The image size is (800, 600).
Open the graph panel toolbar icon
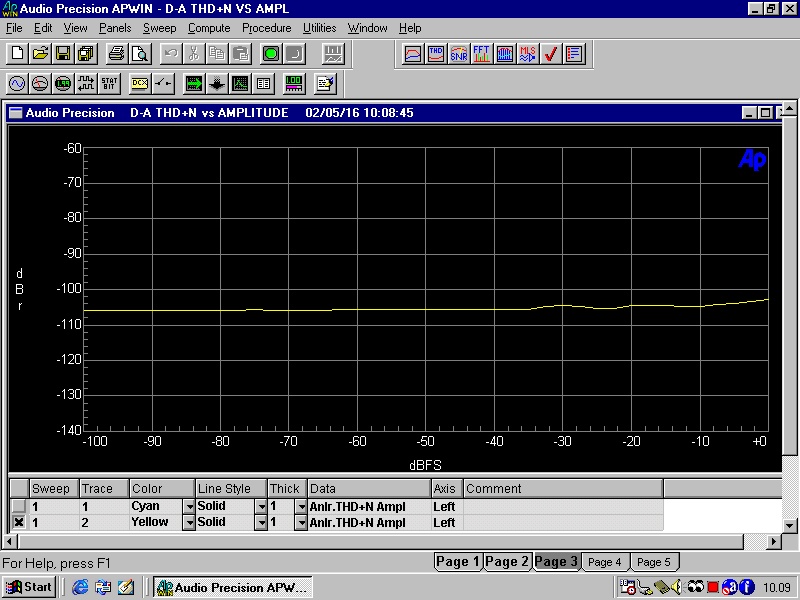click(334, 54)
